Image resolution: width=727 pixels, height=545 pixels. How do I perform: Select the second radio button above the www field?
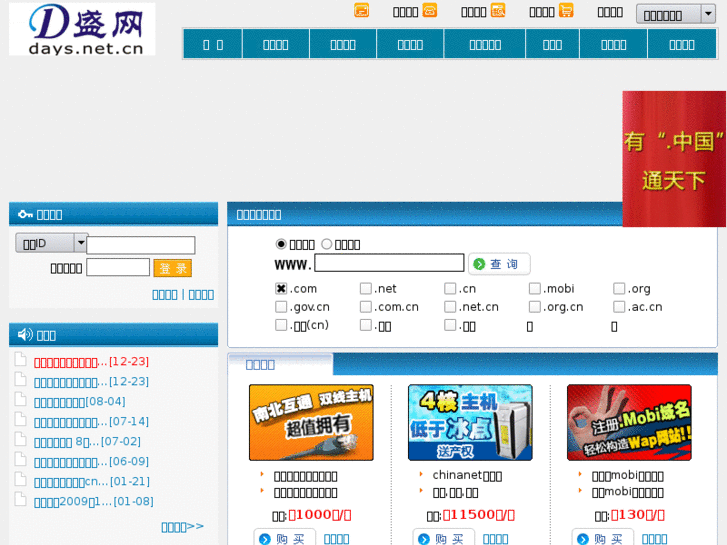[x=327, y=244]
